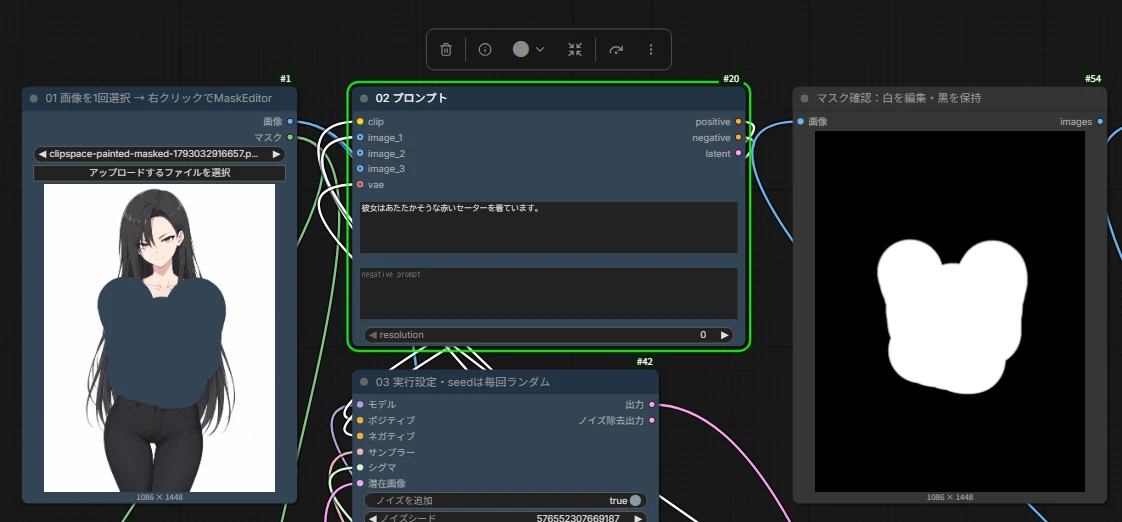The image size is (1122, 522).
Task: Click the 出力 output port
Action: [651, 405]
